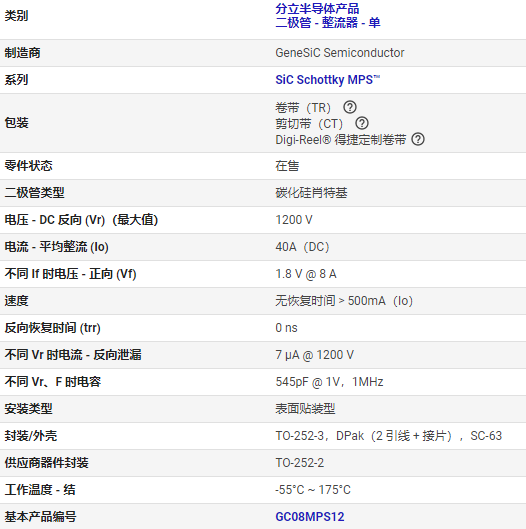Click the 7 µA @ 1200 V value
The width and height of the screenshot is (526, 529).
315,355
